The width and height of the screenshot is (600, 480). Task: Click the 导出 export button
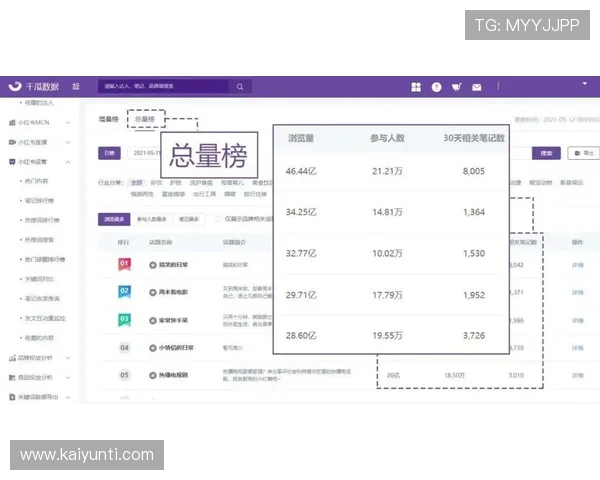pyautogui.click(x=584, y=153)
